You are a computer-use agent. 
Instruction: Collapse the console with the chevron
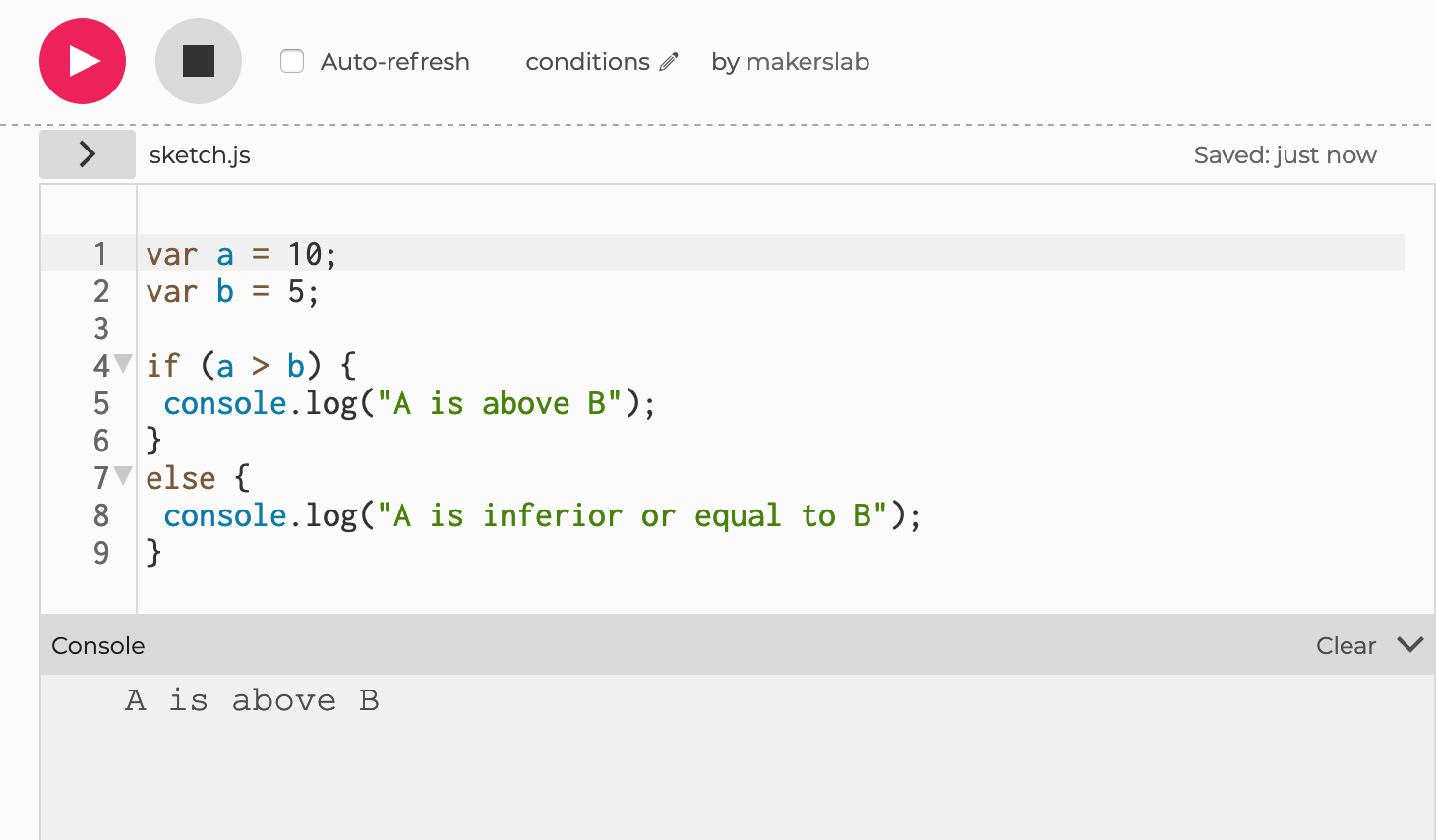click(1409, 645)
